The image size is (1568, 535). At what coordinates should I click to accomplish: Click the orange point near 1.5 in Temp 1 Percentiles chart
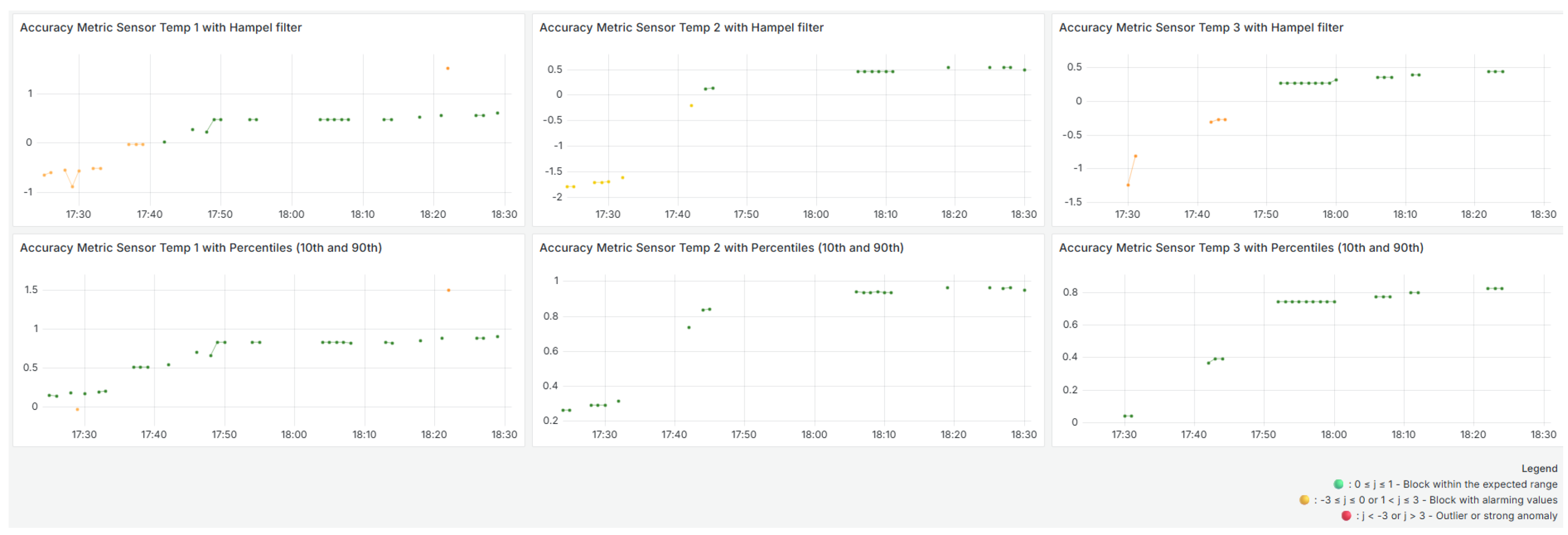point(449,290)
